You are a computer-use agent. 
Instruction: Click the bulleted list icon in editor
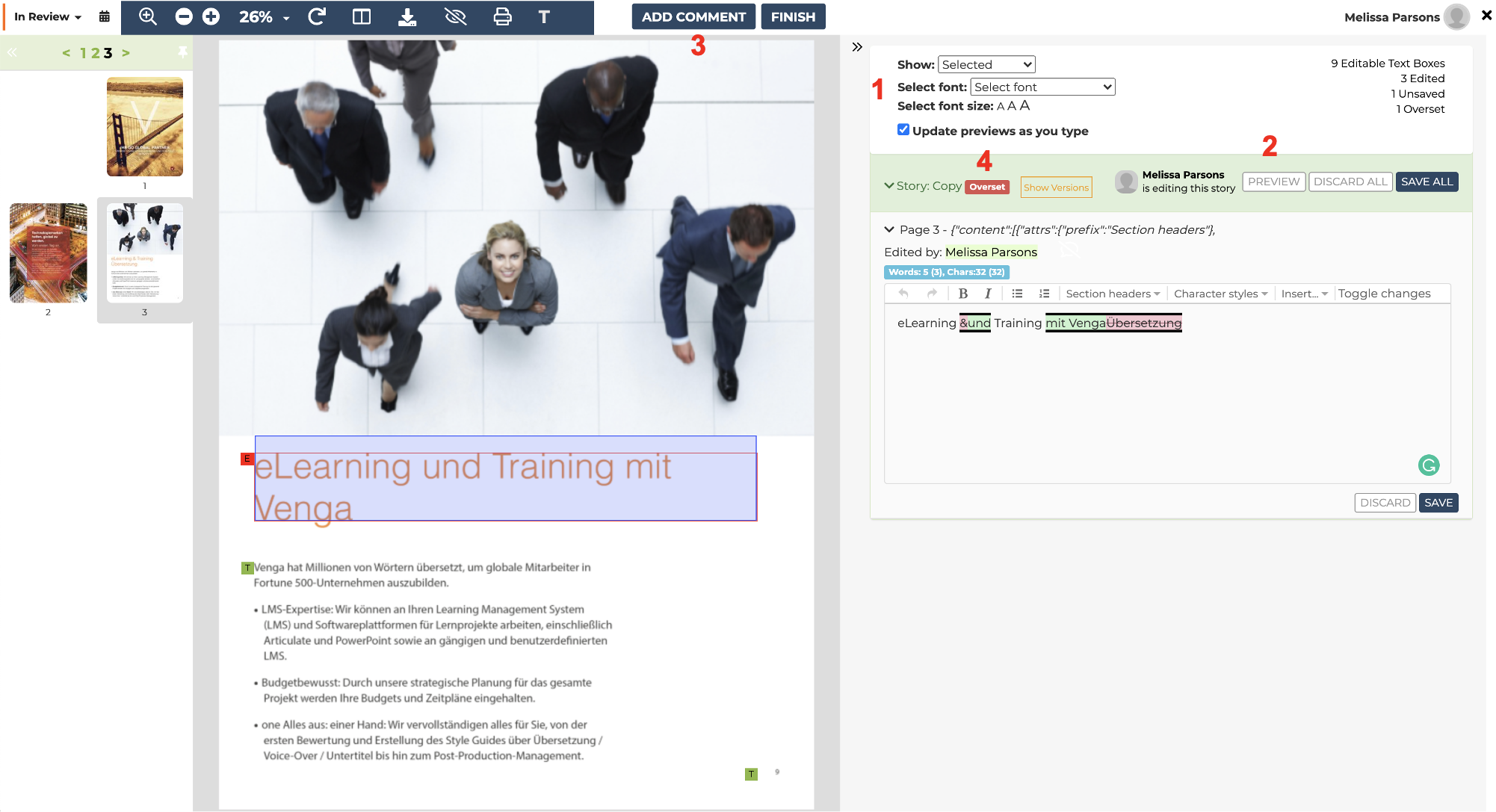tap(1017, 294)
